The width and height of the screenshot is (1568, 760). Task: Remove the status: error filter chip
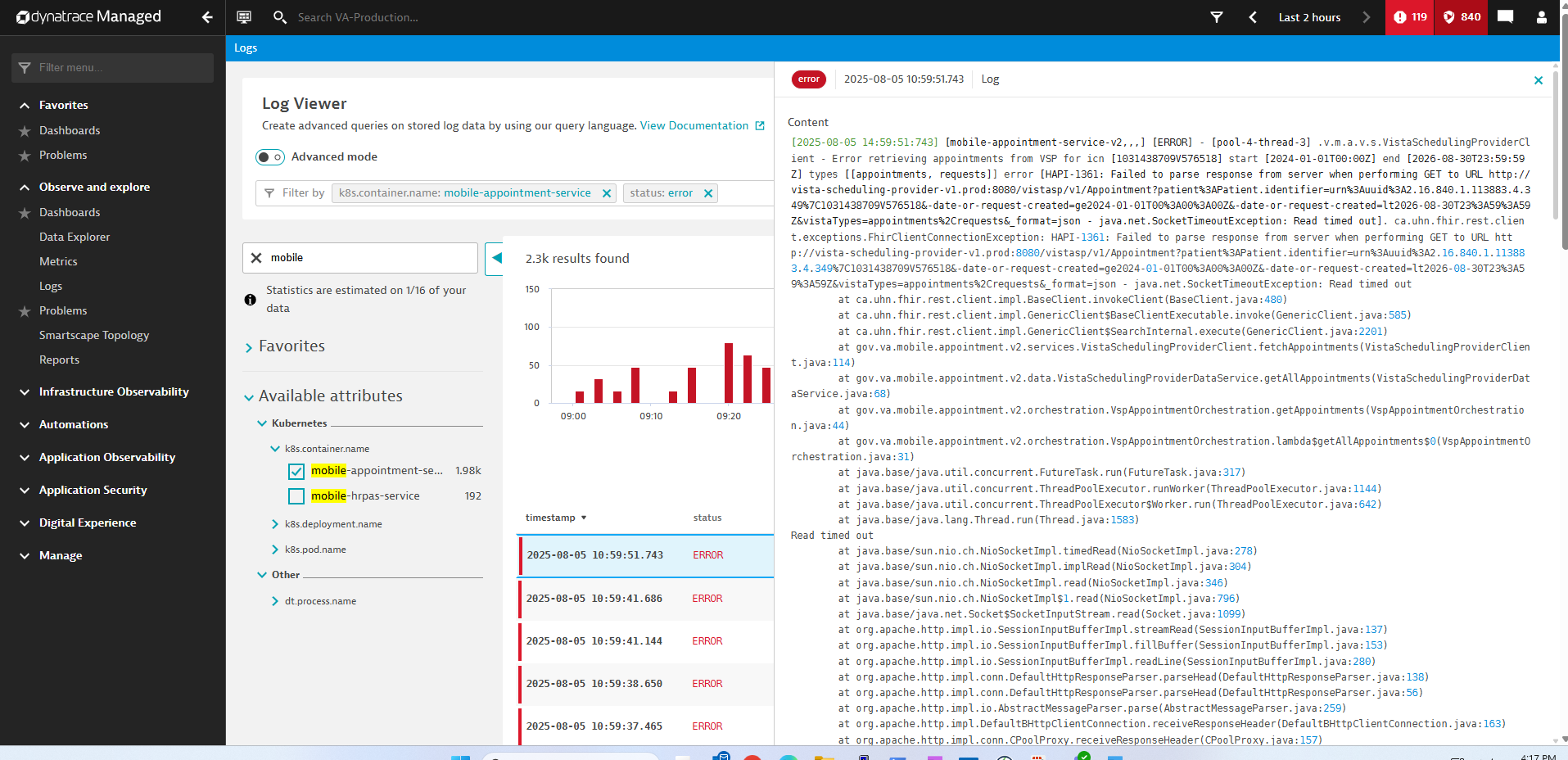[707, 192]
